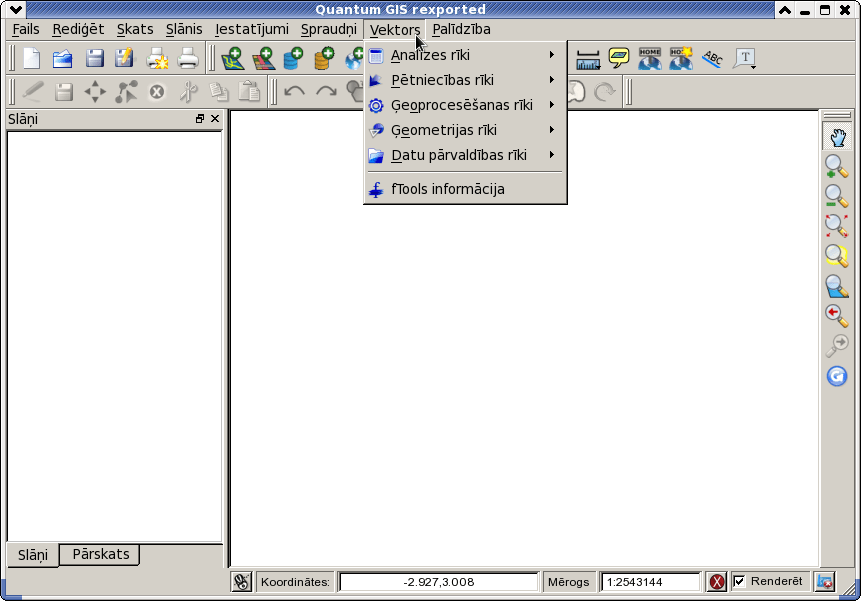The image size is (861, 601).
Task: Click the Koordinātes value field
Action: point(438,582)
